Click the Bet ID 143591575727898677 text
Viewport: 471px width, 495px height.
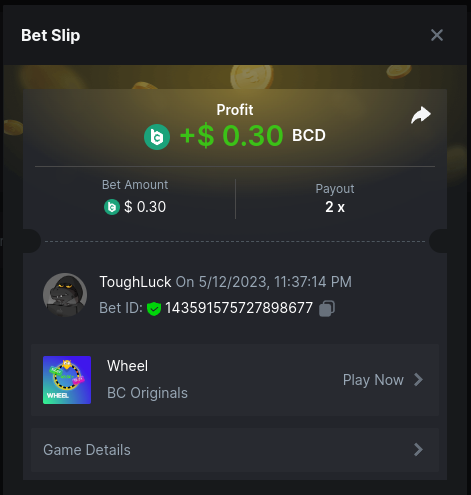tap(239, 308)
